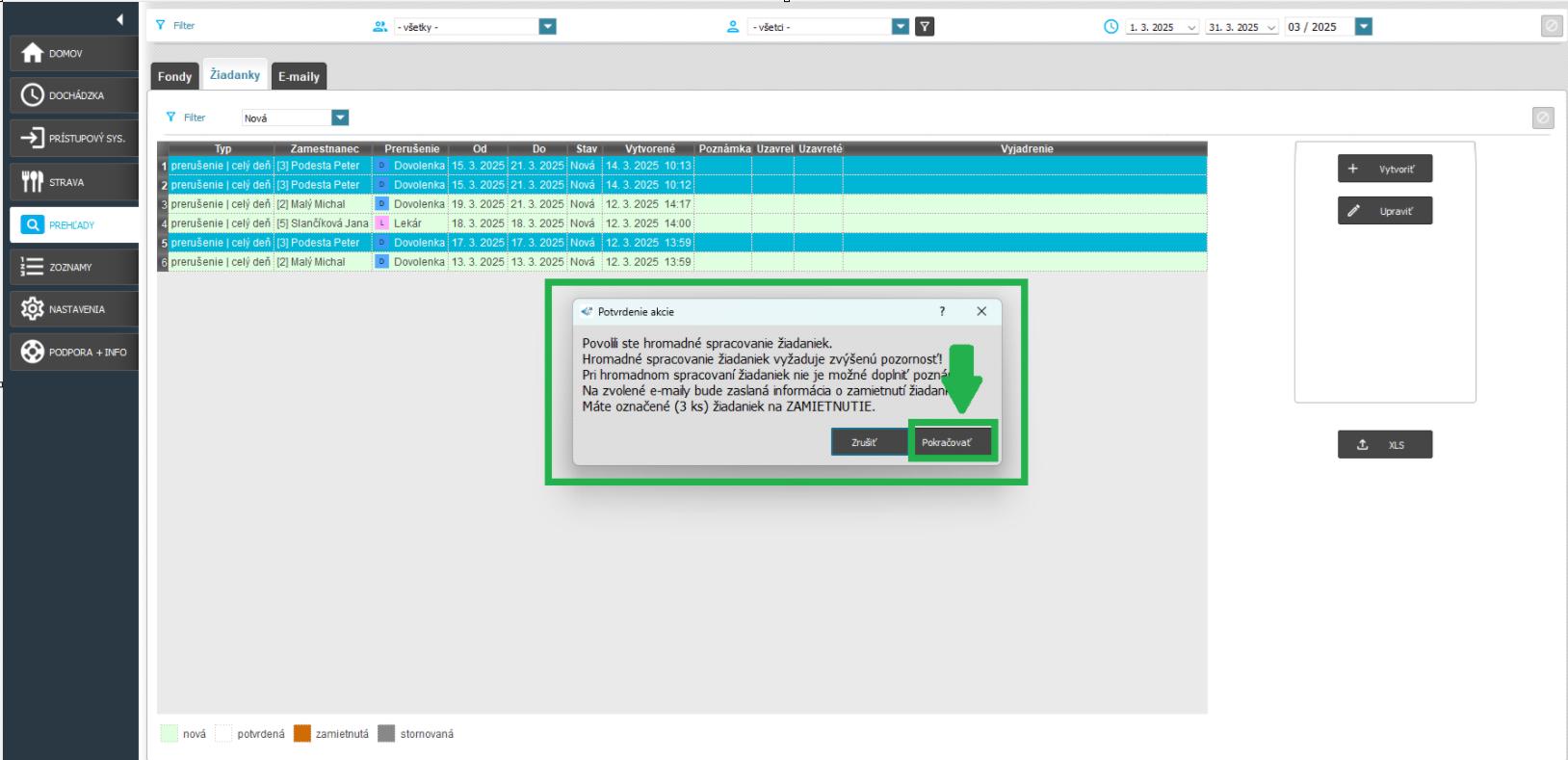Switch to the E-maily tab
This screenshot has height=760, width=1568.
299,76
